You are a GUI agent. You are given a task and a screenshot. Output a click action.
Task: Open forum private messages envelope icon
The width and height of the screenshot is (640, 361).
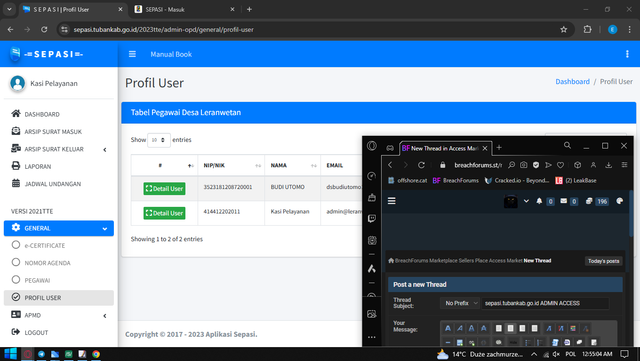[x=563, y=201]
